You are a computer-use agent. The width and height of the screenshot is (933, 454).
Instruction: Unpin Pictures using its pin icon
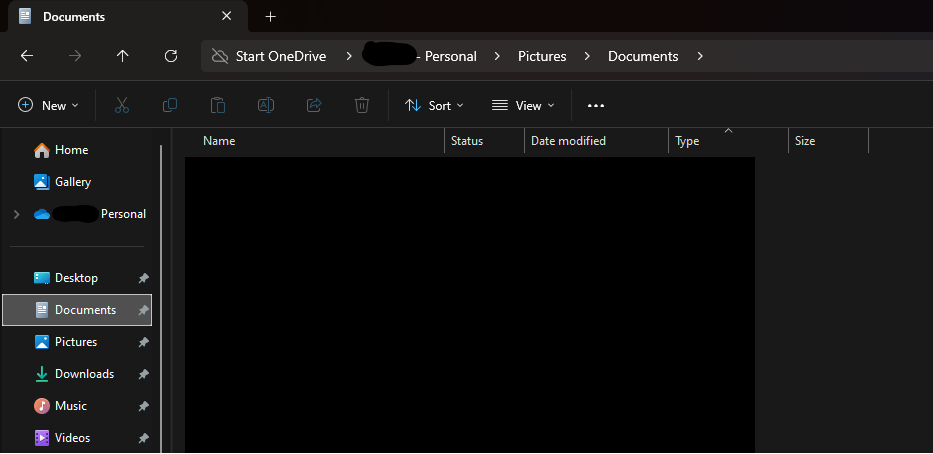pos(143,342)
